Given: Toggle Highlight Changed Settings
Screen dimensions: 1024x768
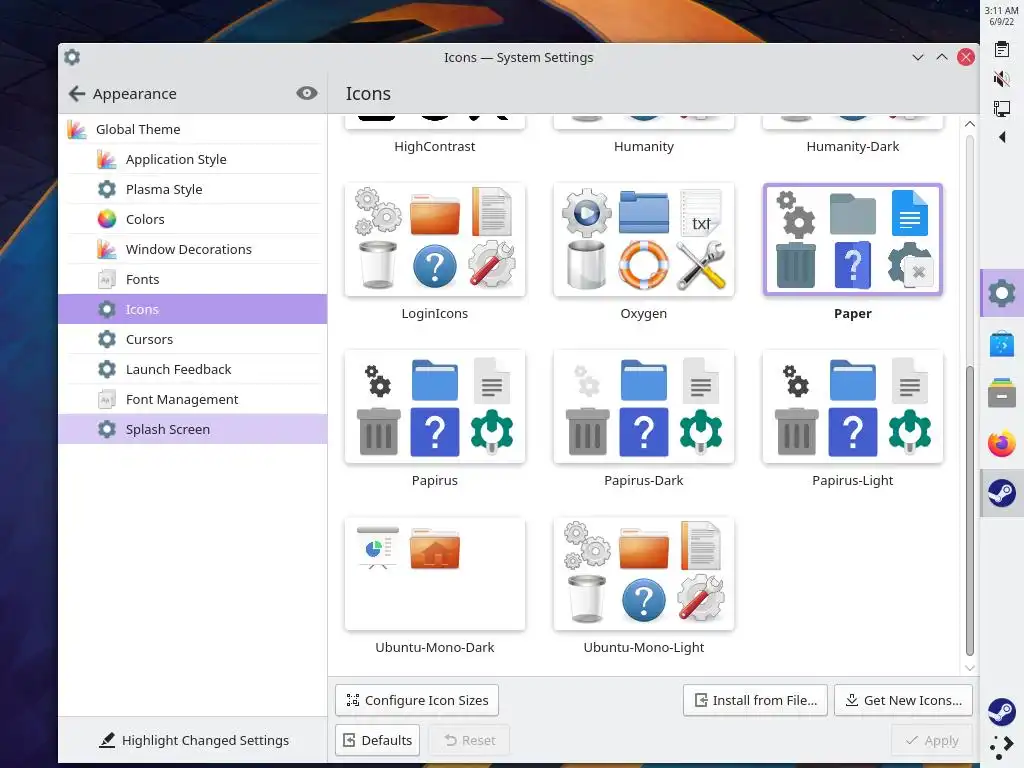Looking at the screenshot, I should coord(193,740).
